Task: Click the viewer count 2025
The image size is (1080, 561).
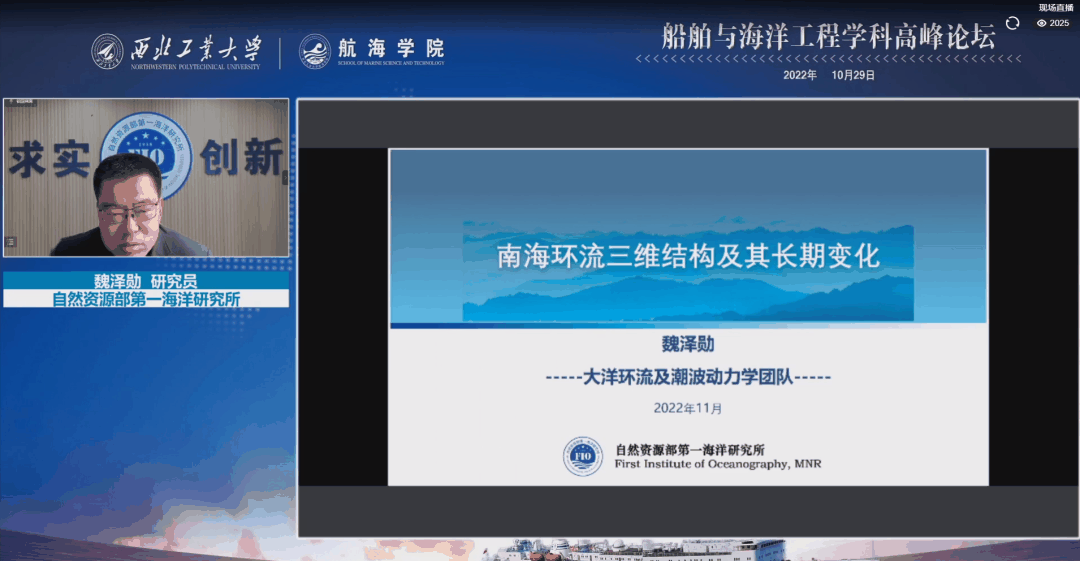Action: [1059, 23]
